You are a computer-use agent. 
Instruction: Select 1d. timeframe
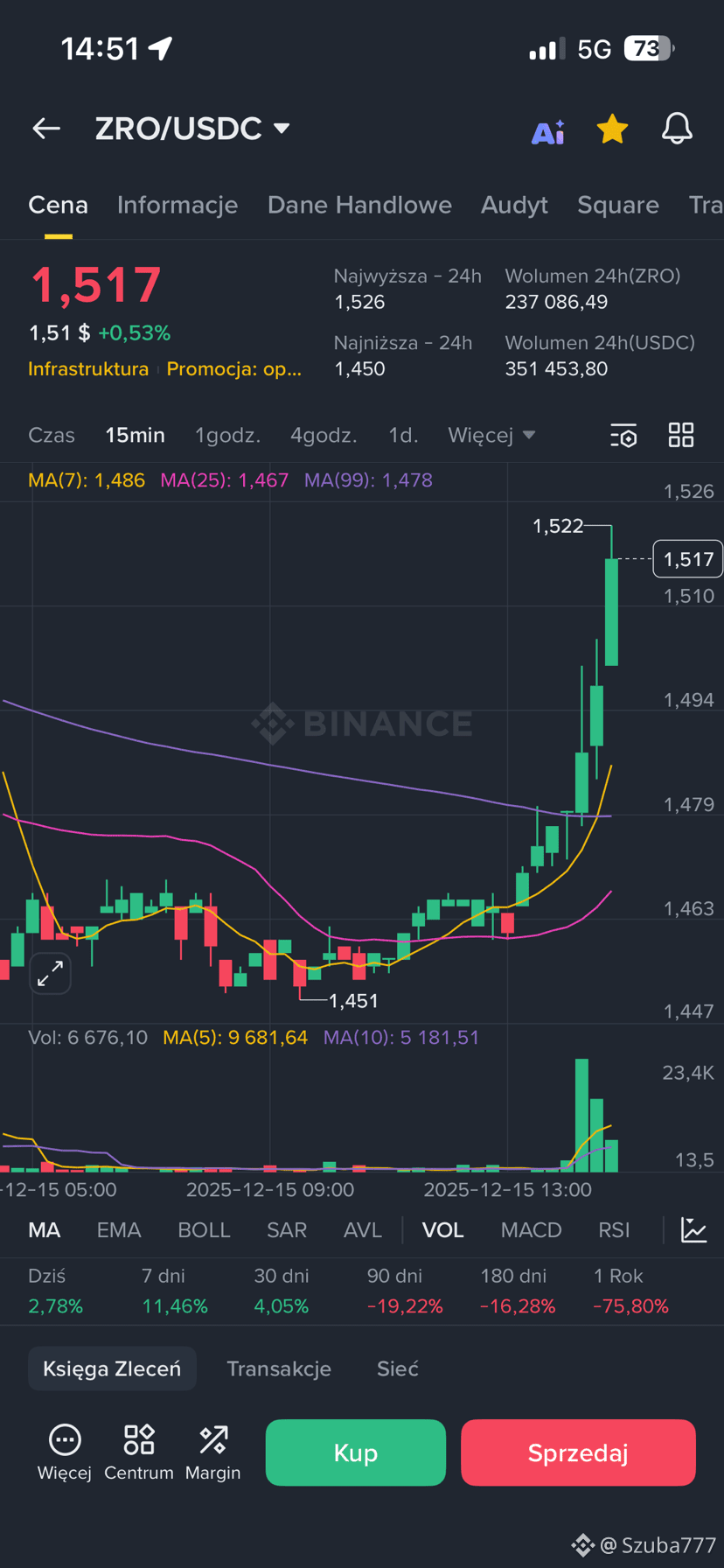403,435
